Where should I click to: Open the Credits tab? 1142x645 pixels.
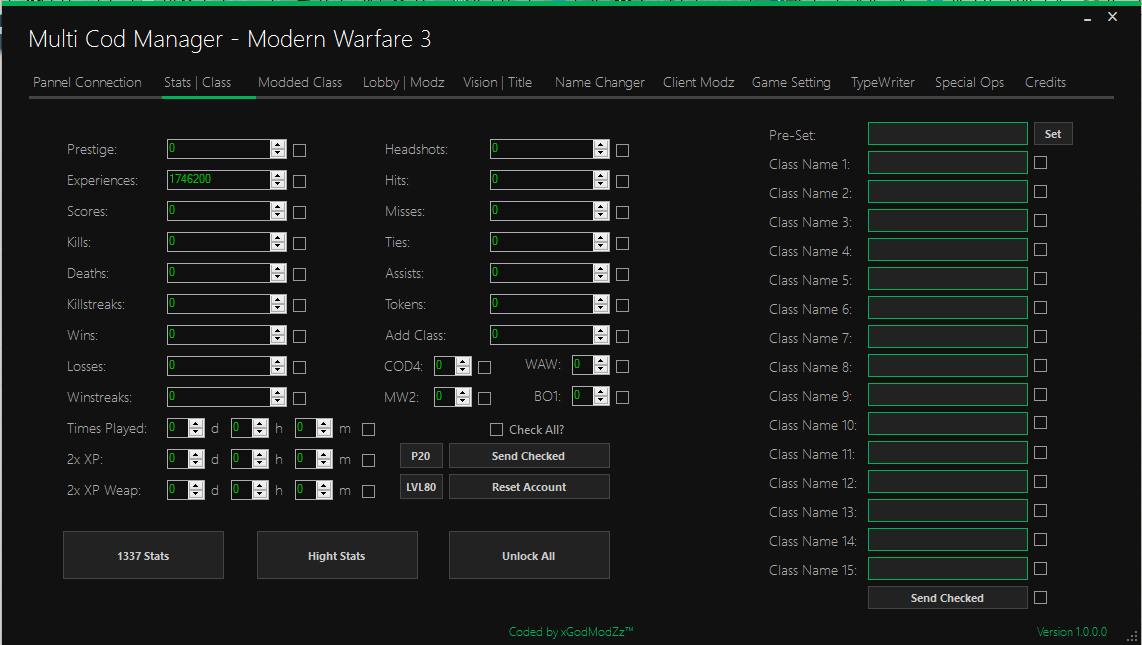(x=1045, y=82)
